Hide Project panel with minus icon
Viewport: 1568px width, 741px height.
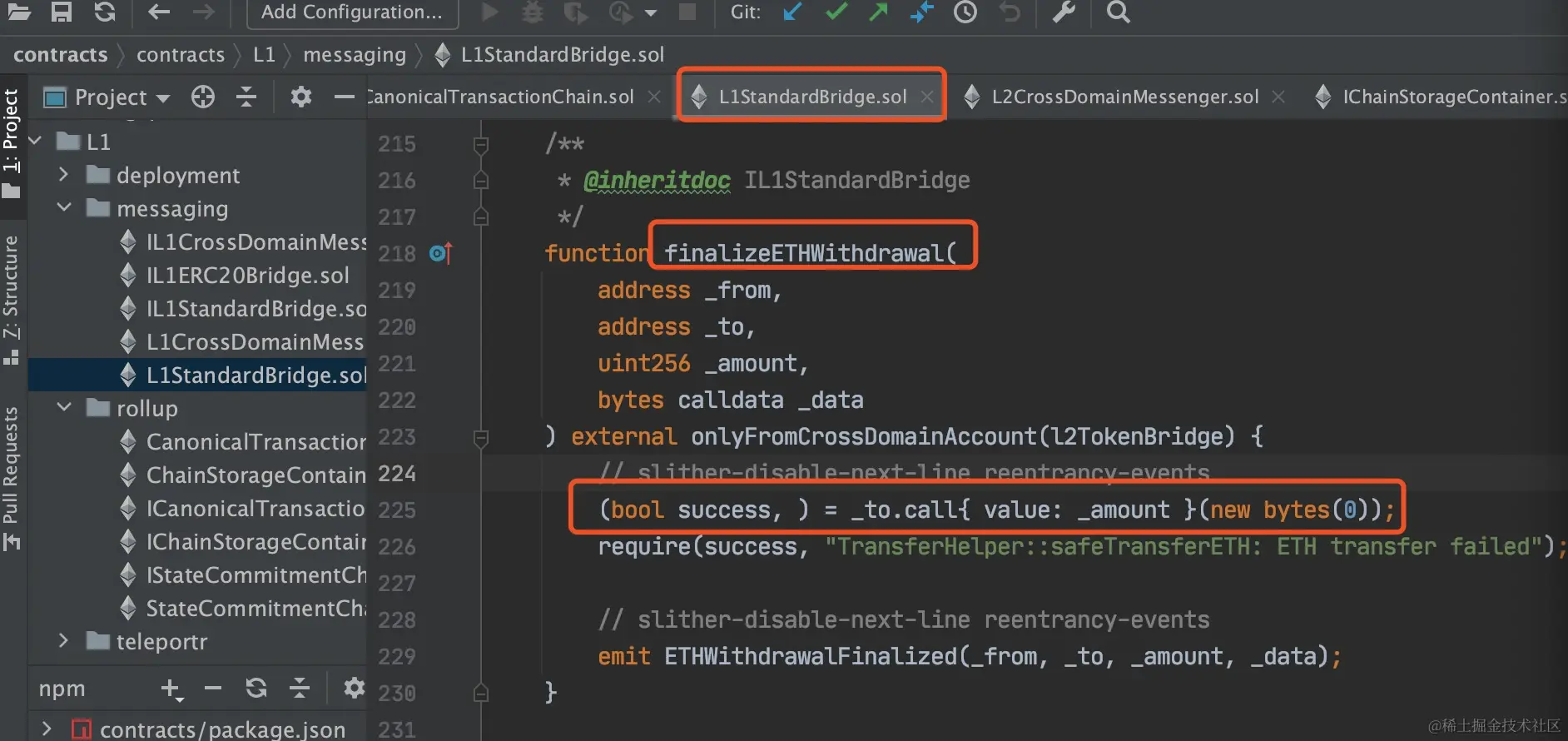tap(345, 97)
